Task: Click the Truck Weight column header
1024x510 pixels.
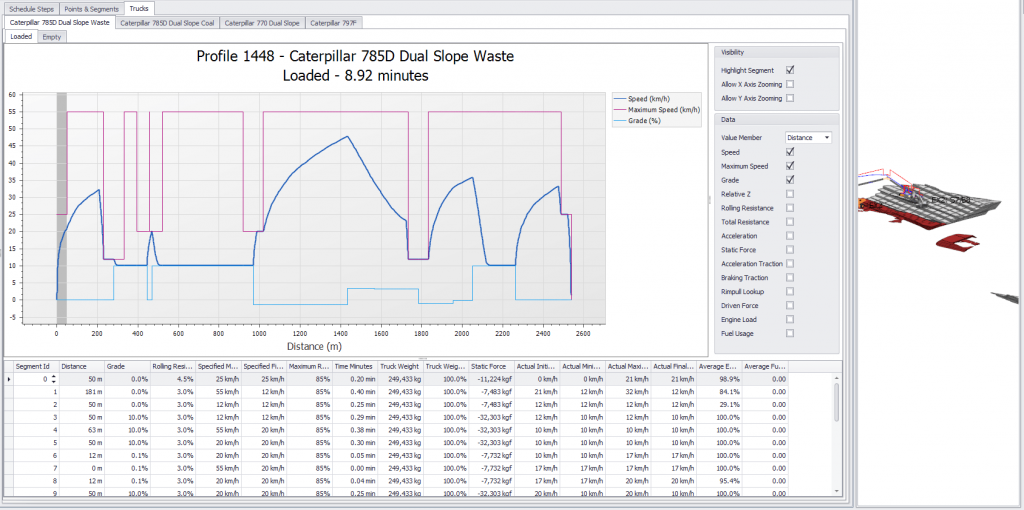Action: pyautogui.click(x=401, y=366)
